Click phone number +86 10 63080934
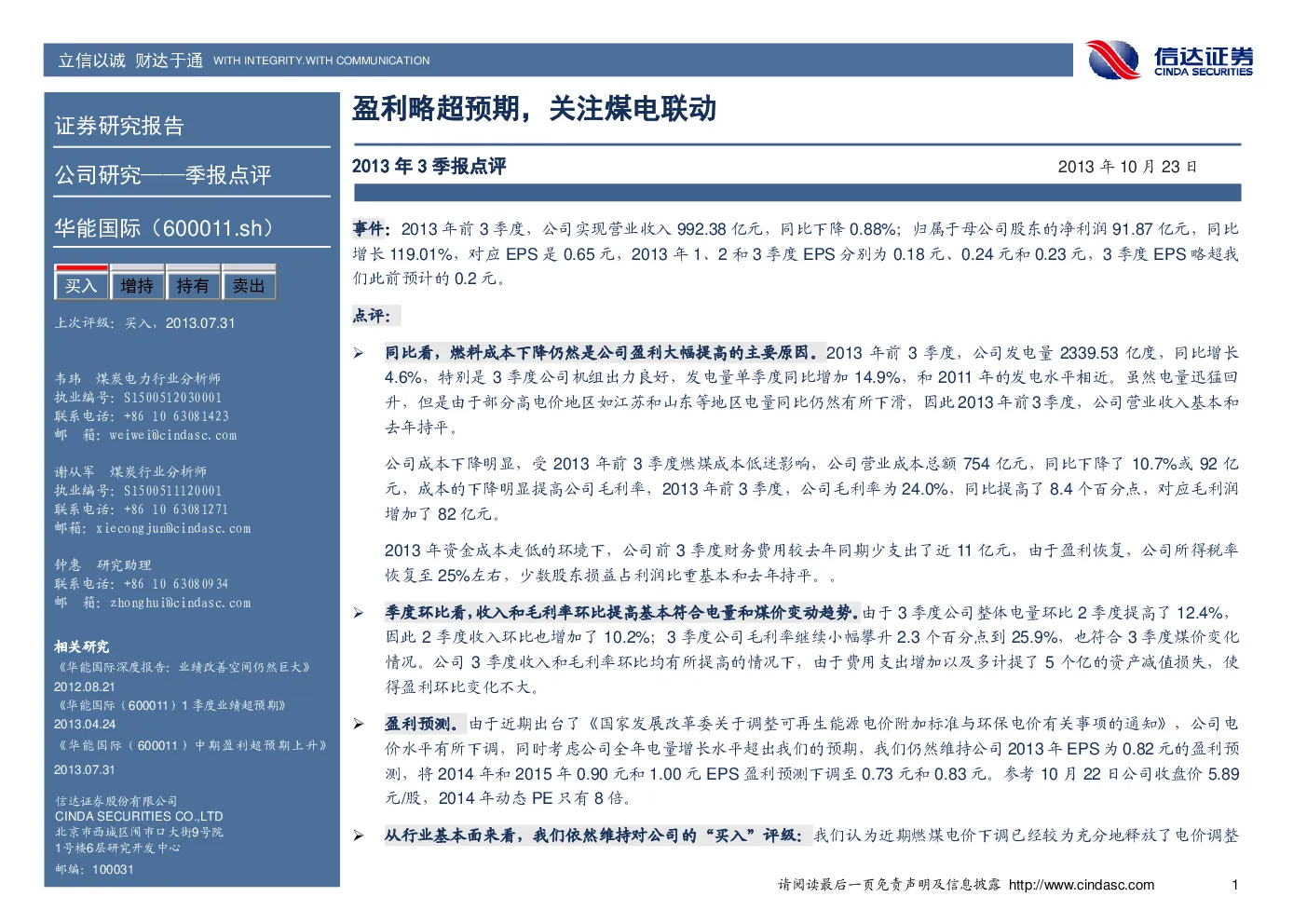Image resolution: width=1307 pixels, height=924 pixels. point(176,584)
